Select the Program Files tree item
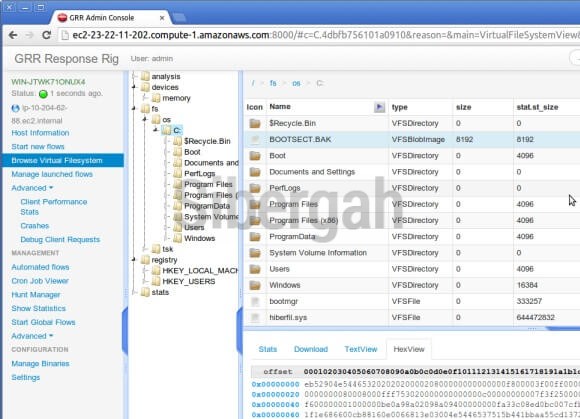This screenshot has width=580, height=419. tap(208, 185)
